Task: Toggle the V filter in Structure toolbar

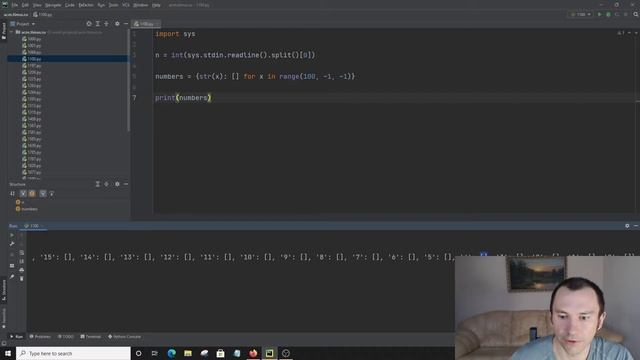Action: [23, 193]
